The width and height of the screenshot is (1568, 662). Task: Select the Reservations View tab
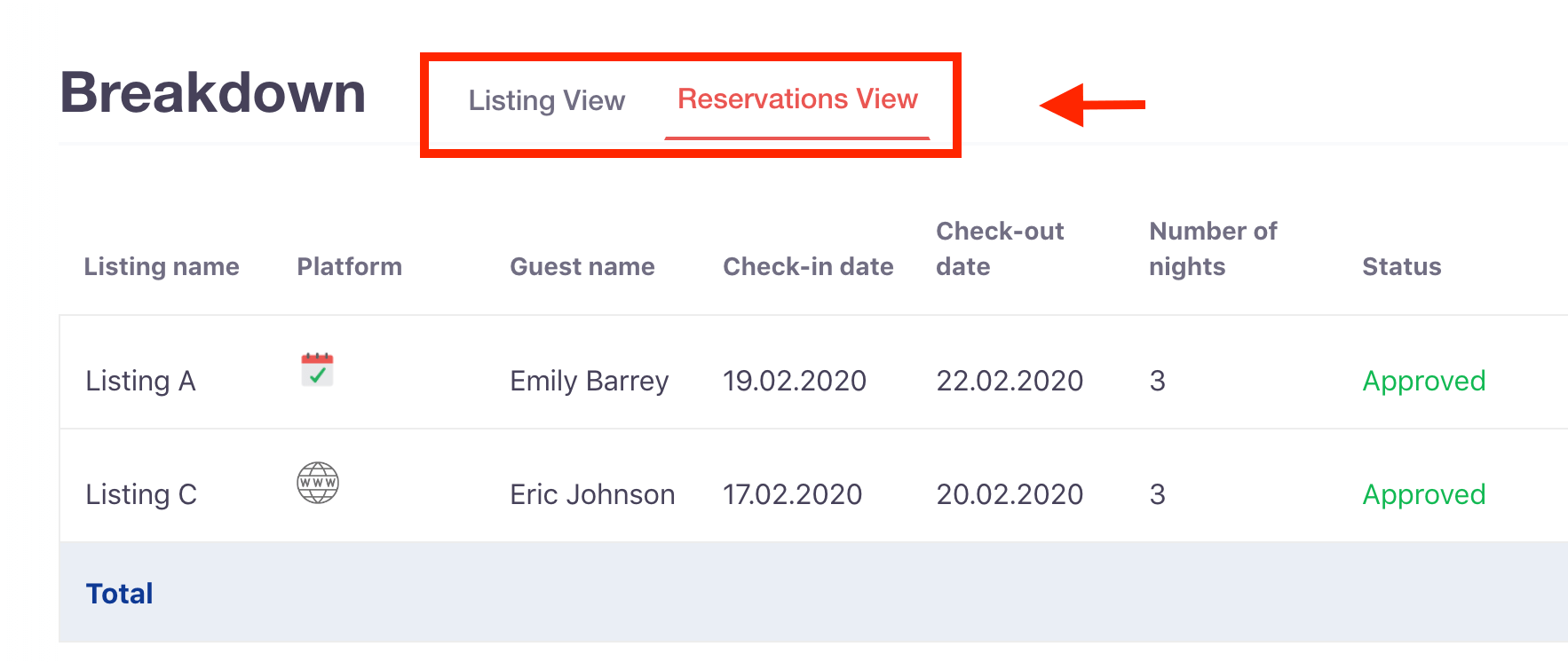[797, 99]
